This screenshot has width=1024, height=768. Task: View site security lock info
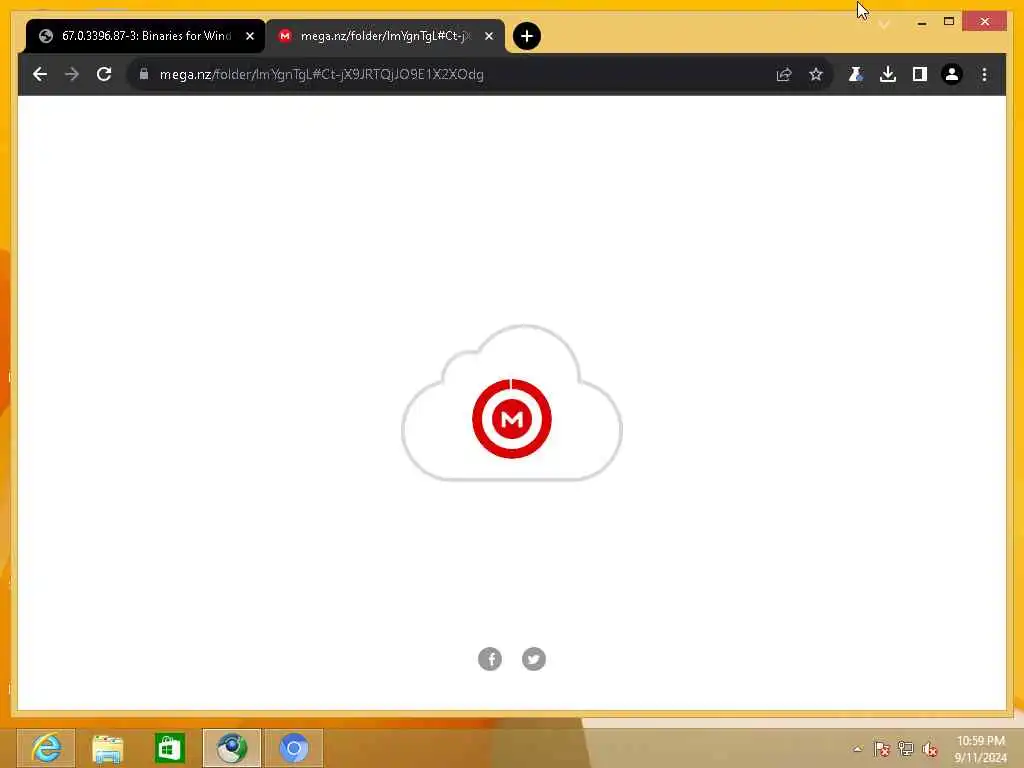point(144,74)
